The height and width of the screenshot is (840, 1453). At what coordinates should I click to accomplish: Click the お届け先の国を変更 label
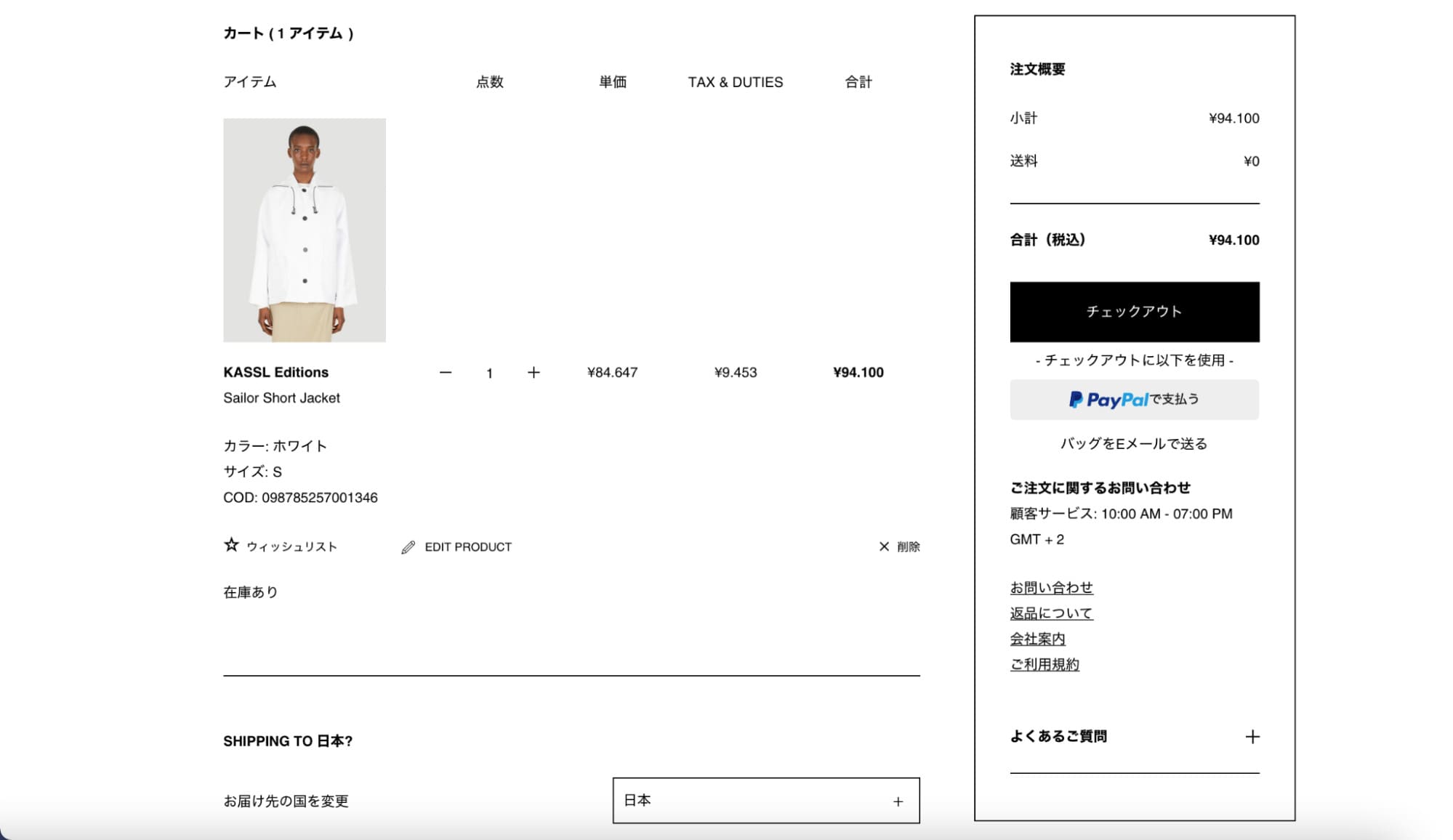286,801
